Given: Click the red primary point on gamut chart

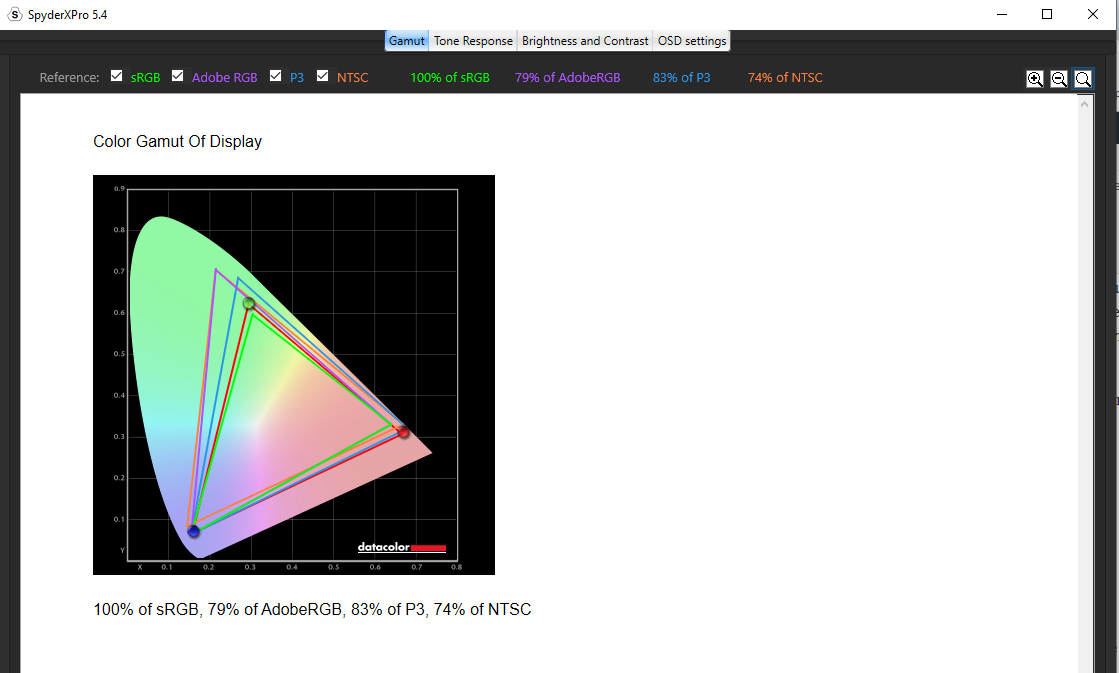Looking at the screenshot, I should 403,432.
